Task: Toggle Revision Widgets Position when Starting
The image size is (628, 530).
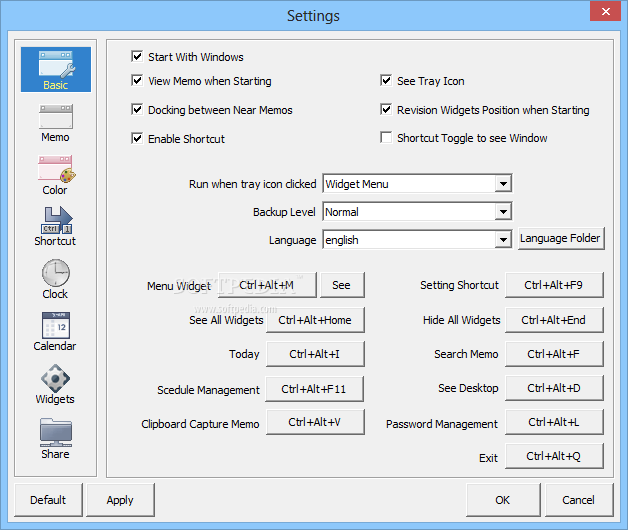Action: click(x=386, y=110)
